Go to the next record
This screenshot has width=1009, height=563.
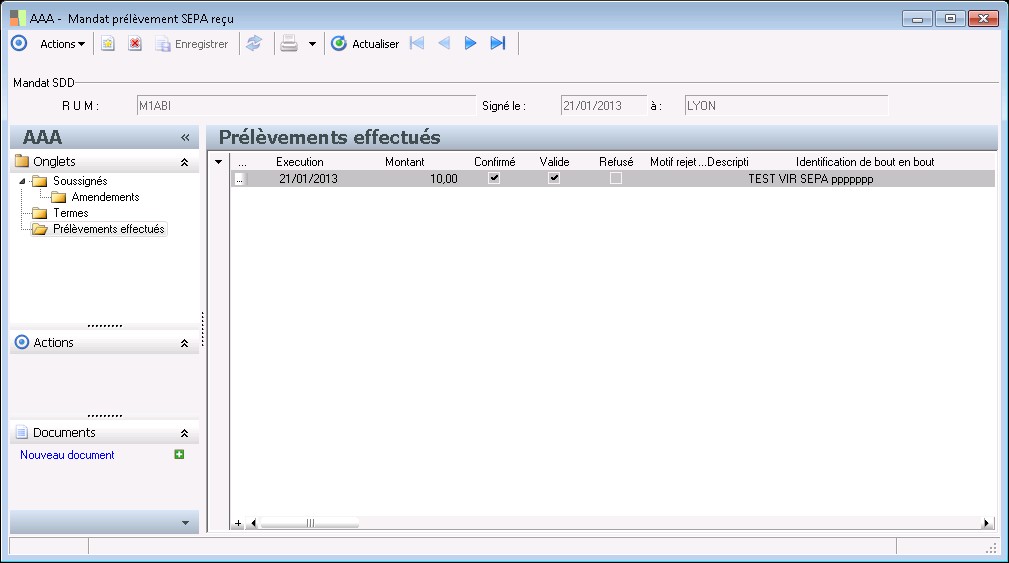coord(470,43)
